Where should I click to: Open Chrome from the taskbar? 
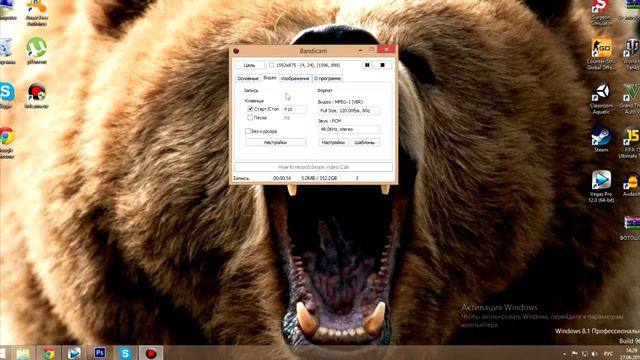point(49,353)
